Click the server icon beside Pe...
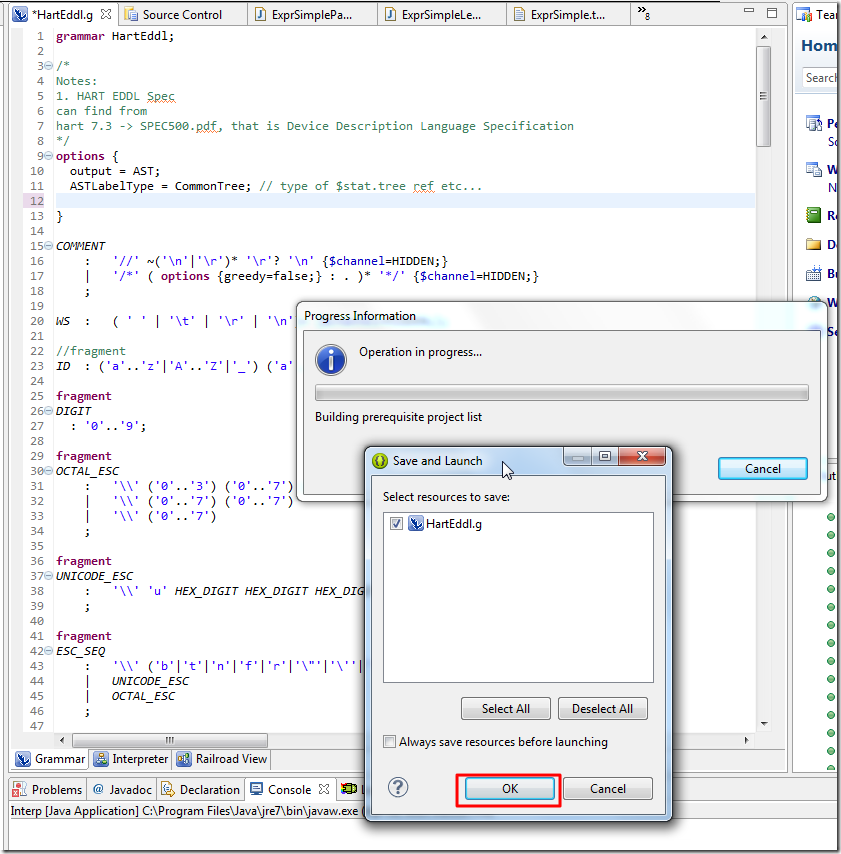 [x=814, y=124]
